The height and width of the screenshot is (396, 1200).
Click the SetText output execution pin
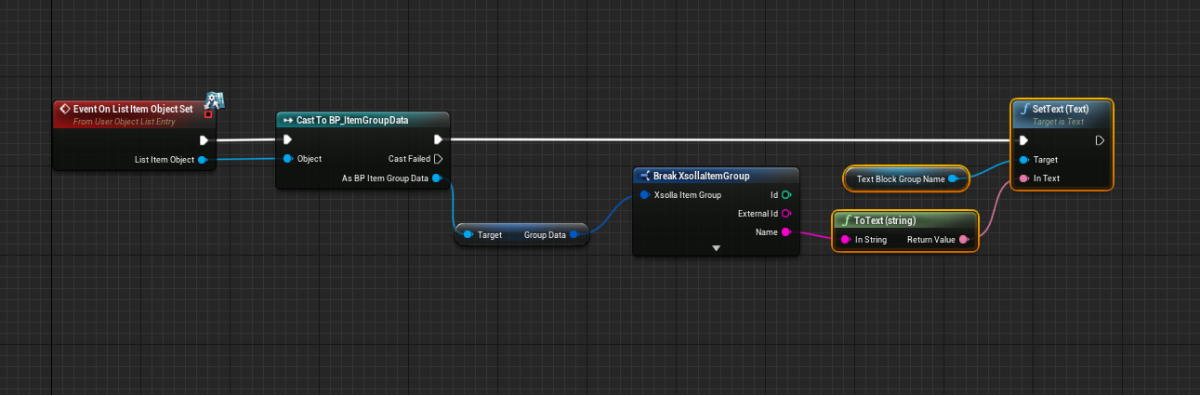pos(1099,140)
